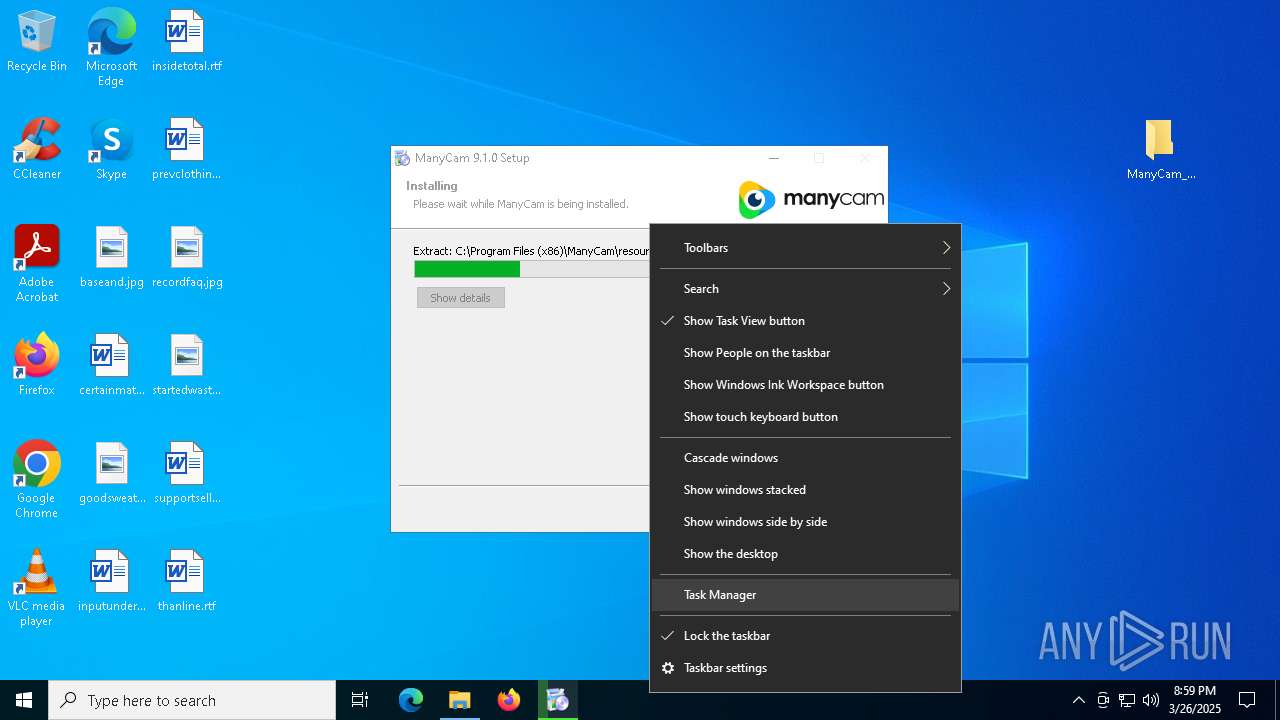Open the notification center icon

(x=1247, y=700)
